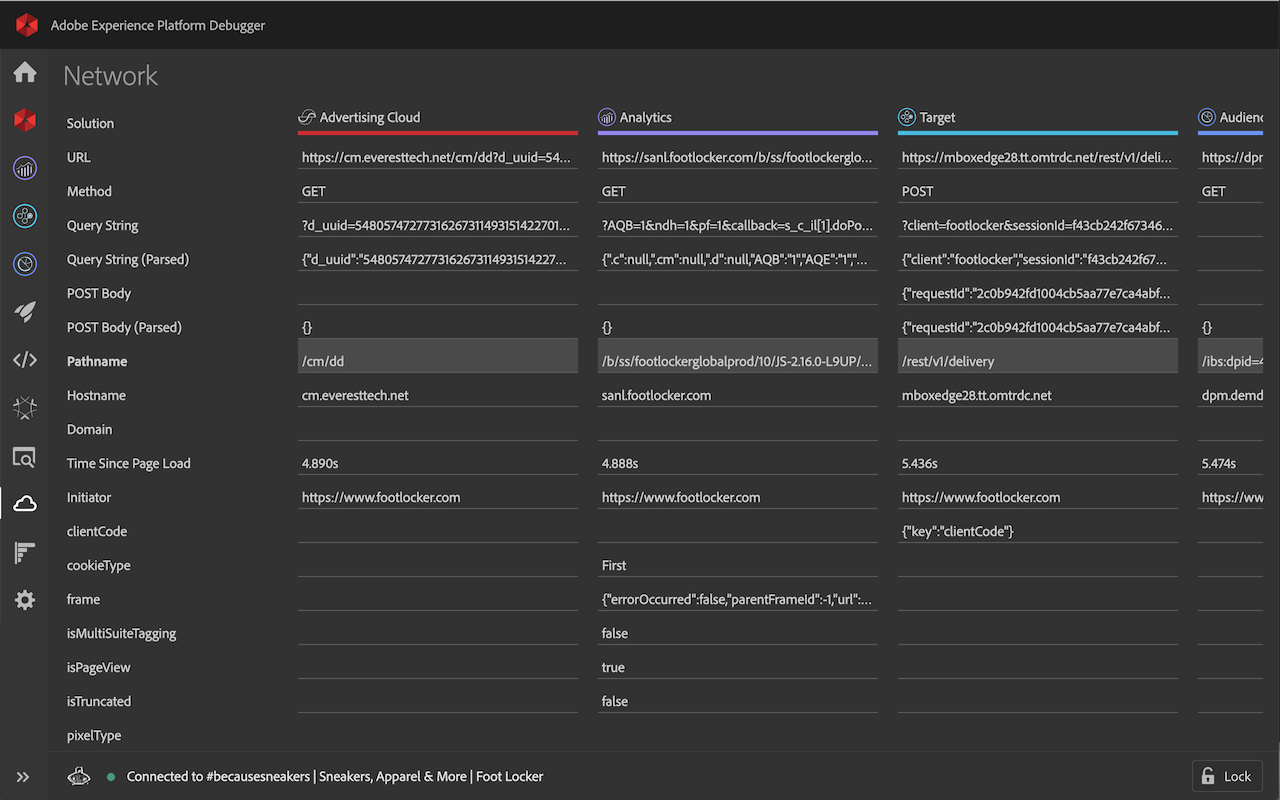This screenshot has width=1280, height=800.
Task: Select the red Adobe Experience Platform icon
Action: [x=24, y=120]
